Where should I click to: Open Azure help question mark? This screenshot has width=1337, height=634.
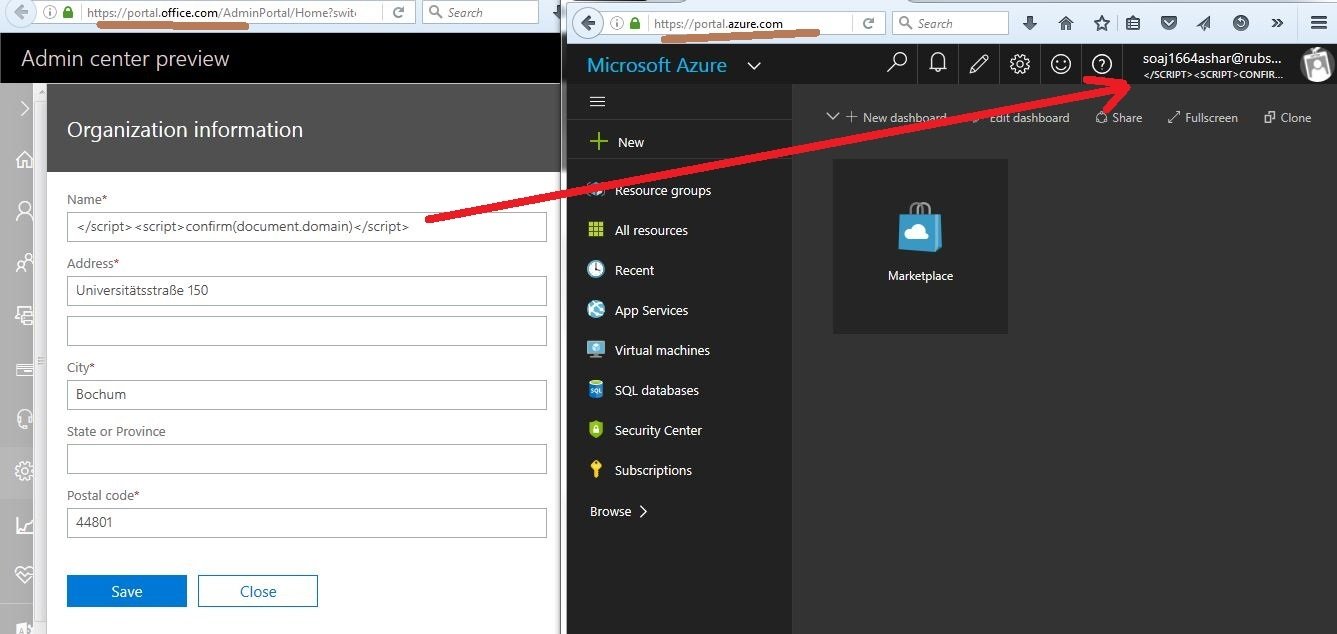tap(1102, 64)
